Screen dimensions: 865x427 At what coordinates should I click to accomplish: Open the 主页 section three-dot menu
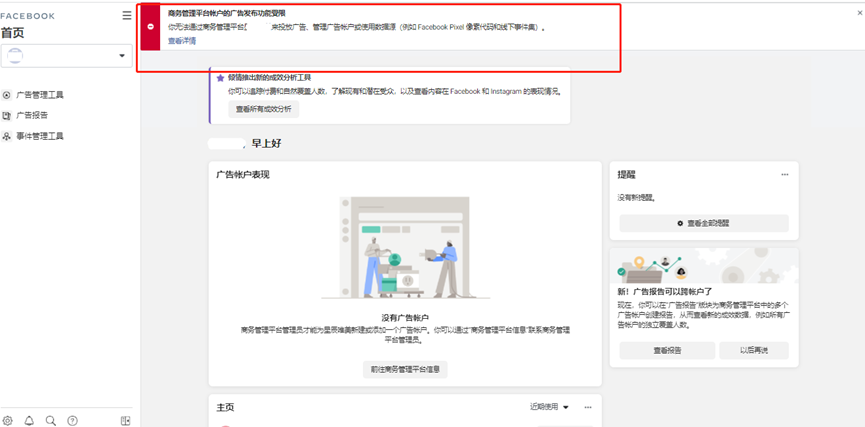click(x=588, y=407)
